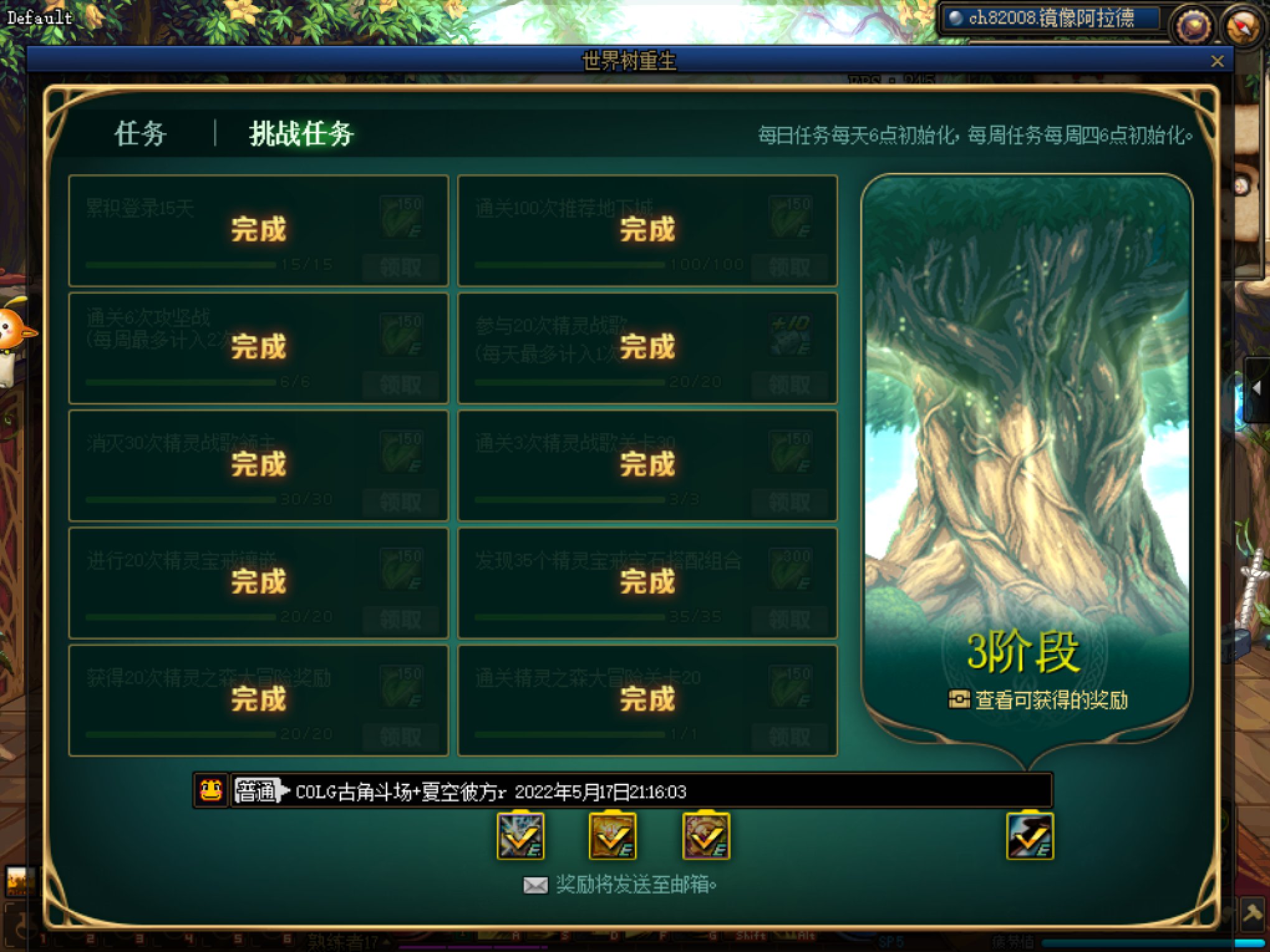Screen dimensions: 1270x952
Task: Click the first claimed stage reward icon
Action: tap(520, 836)
